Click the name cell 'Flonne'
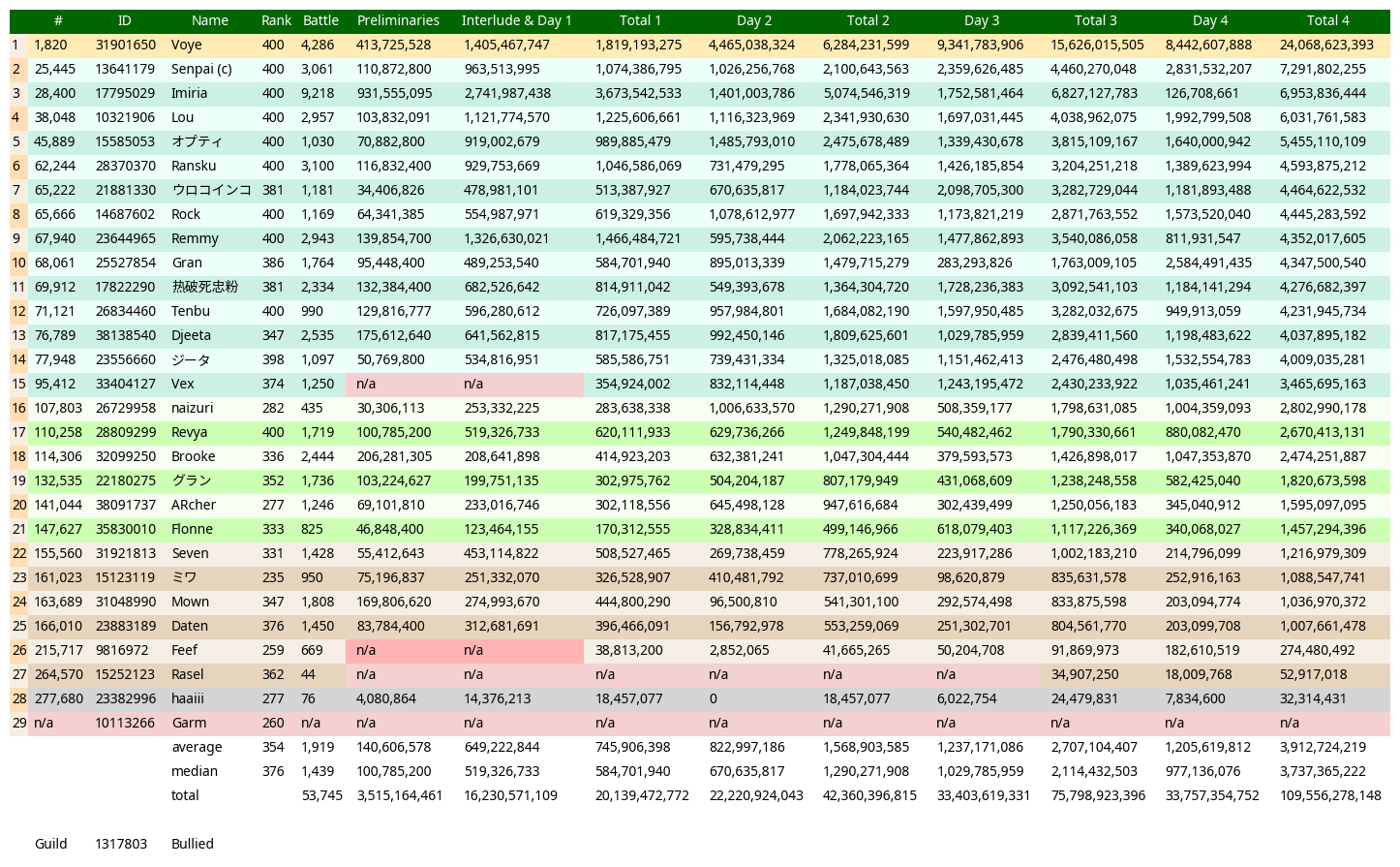 [192, 529]
